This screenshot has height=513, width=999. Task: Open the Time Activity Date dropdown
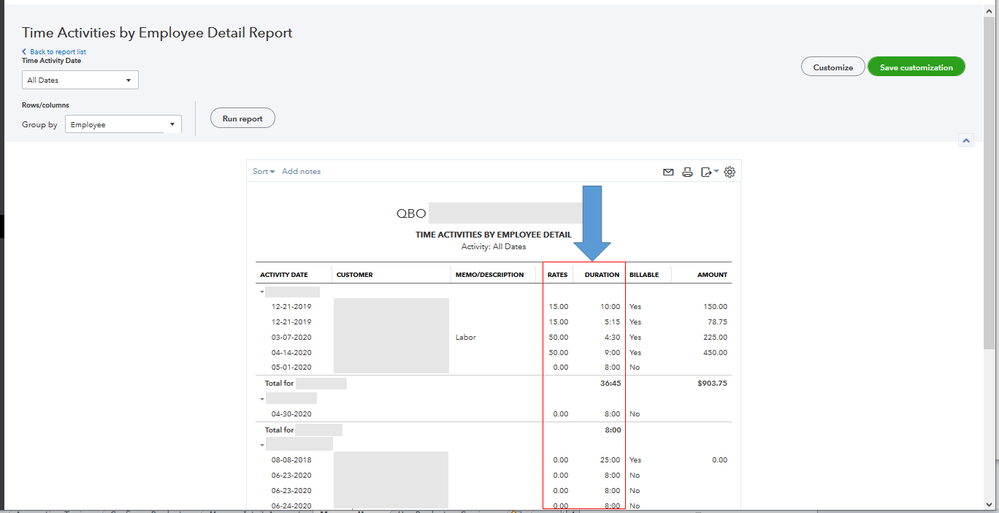coord(80,80)
